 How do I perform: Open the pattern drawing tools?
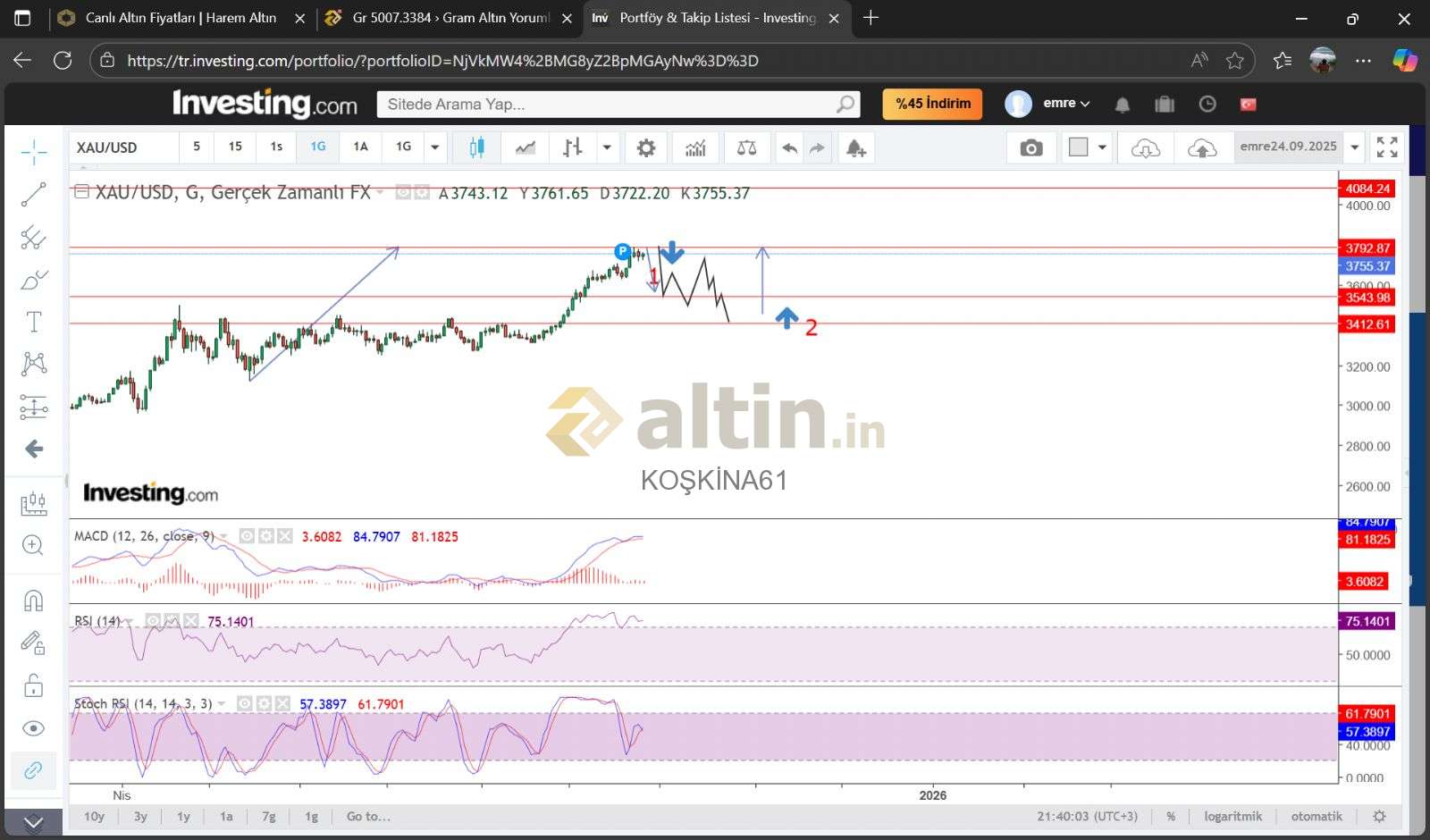[x=34, y=364]
